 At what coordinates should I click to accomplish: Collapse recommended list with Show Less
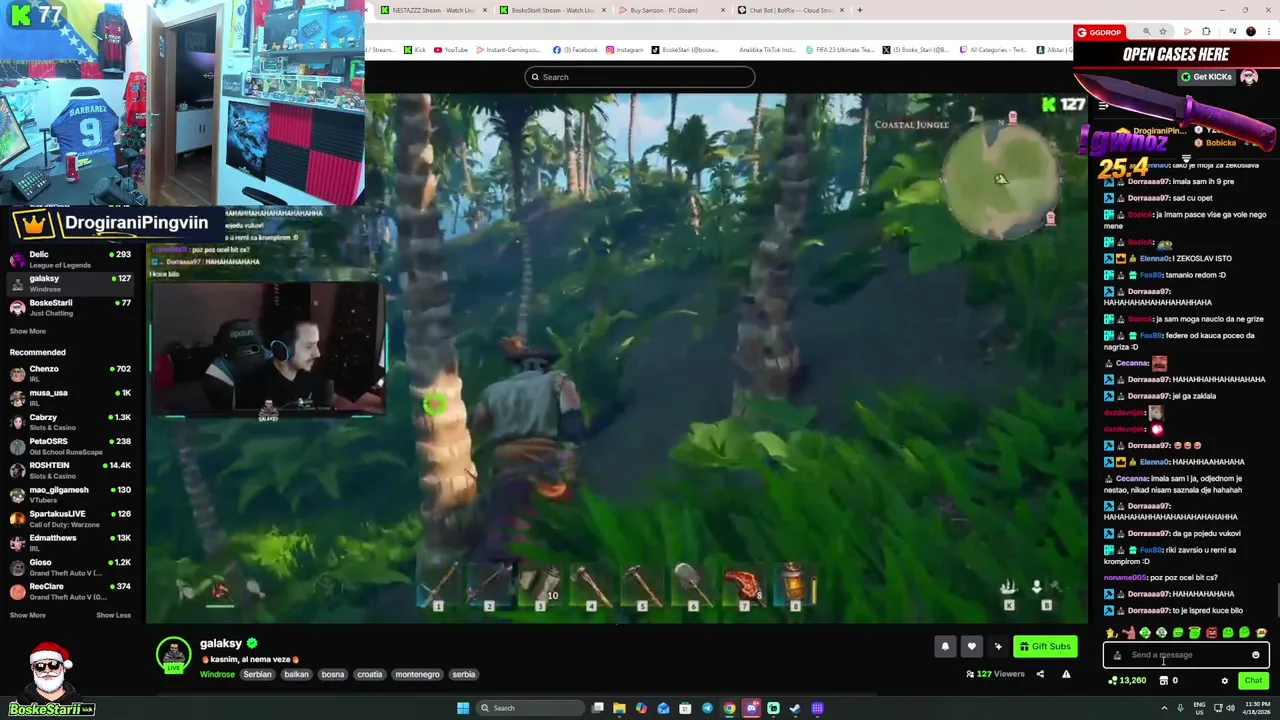pos(113,615)
